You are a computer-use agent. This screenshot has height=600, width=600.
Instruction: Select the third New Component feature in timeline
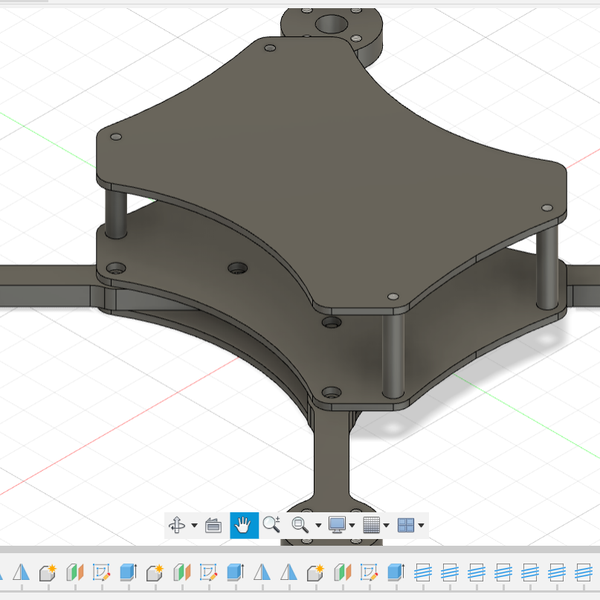click(x=316, y=573)
